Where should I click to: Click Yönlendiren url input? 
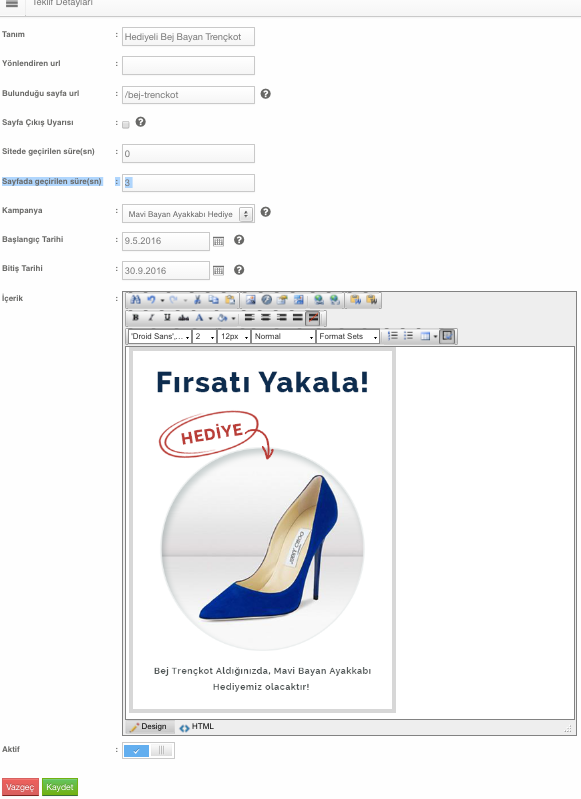coord(189,65)
